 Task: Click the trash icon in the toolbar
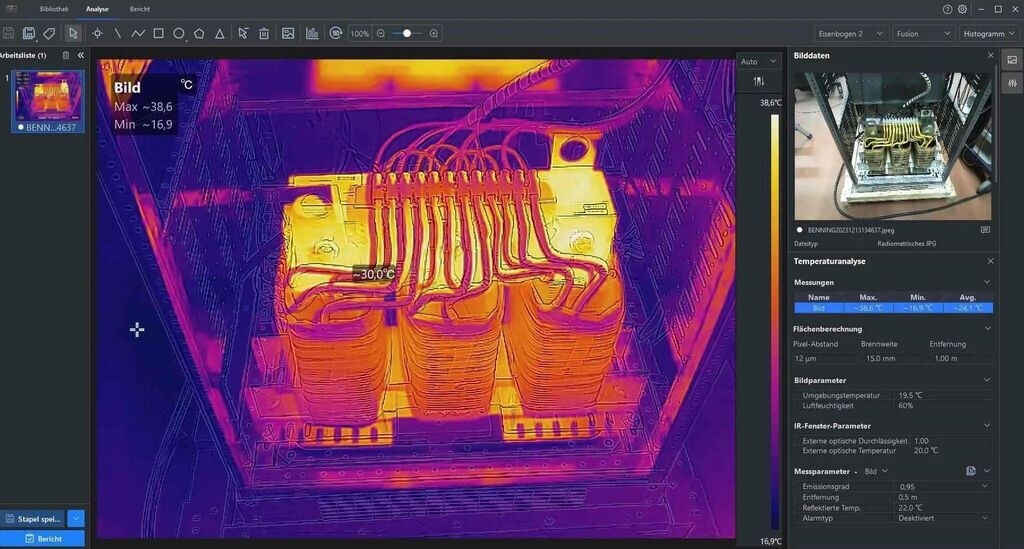(264, 33)
